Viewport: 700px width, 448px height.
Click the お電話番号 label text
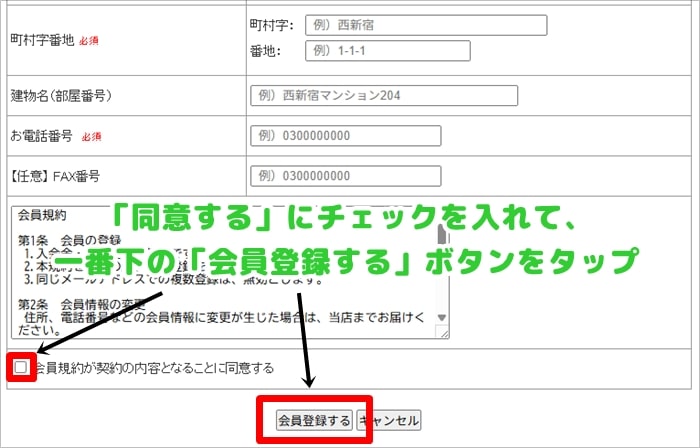pos(41,136)
